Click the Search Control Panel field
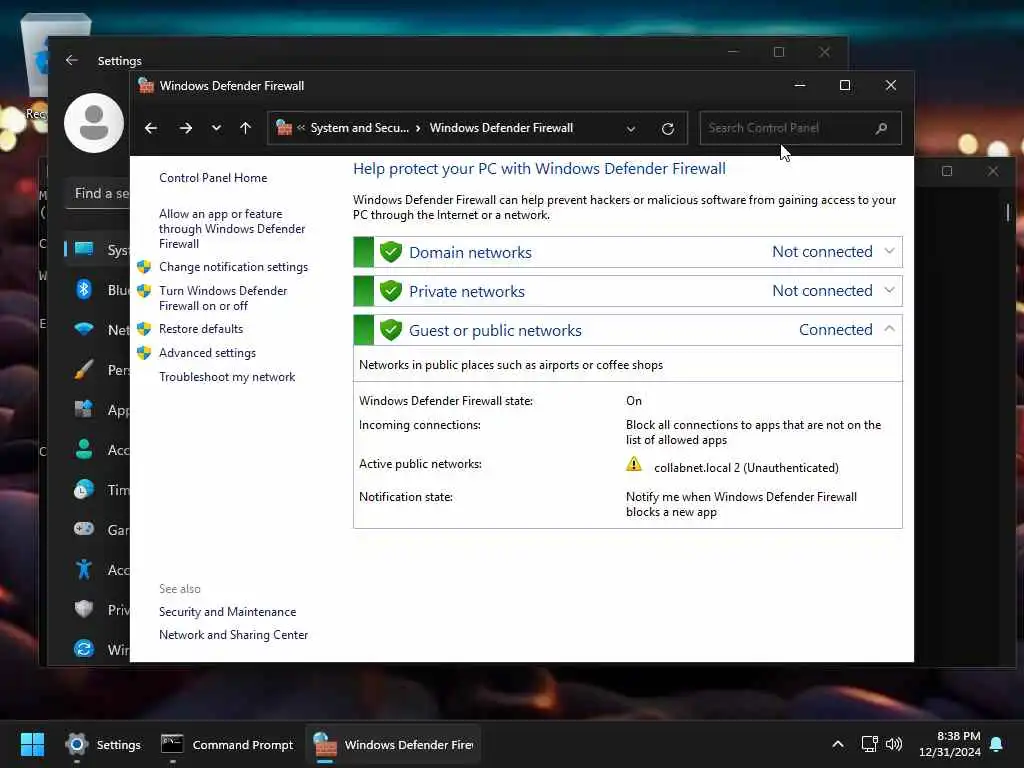1024x768 pixels. pyautogui.click(x=800, y=128)
